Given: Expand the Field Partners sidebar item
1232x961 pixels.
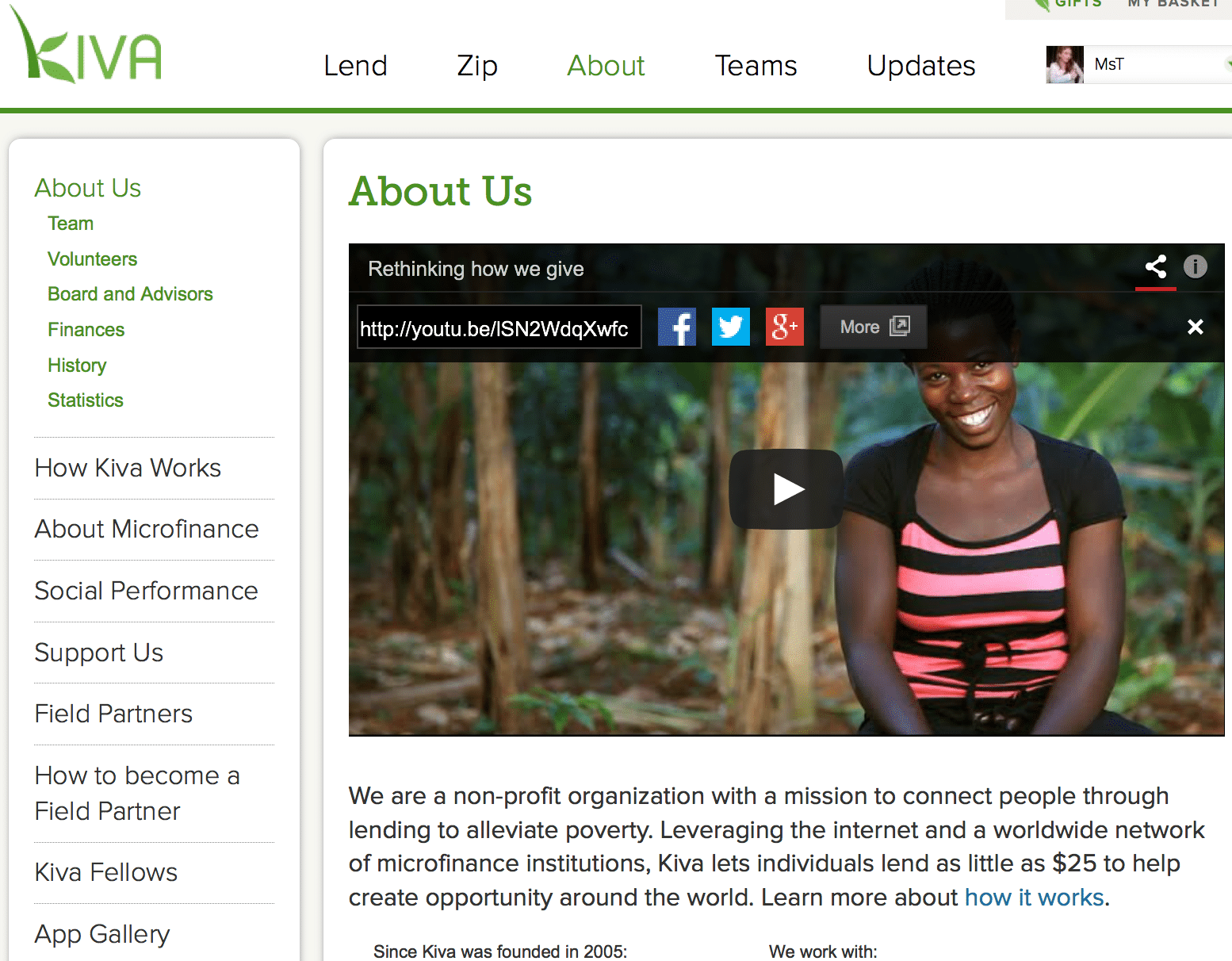Looking at the screenshot, I should coord(113,714).
